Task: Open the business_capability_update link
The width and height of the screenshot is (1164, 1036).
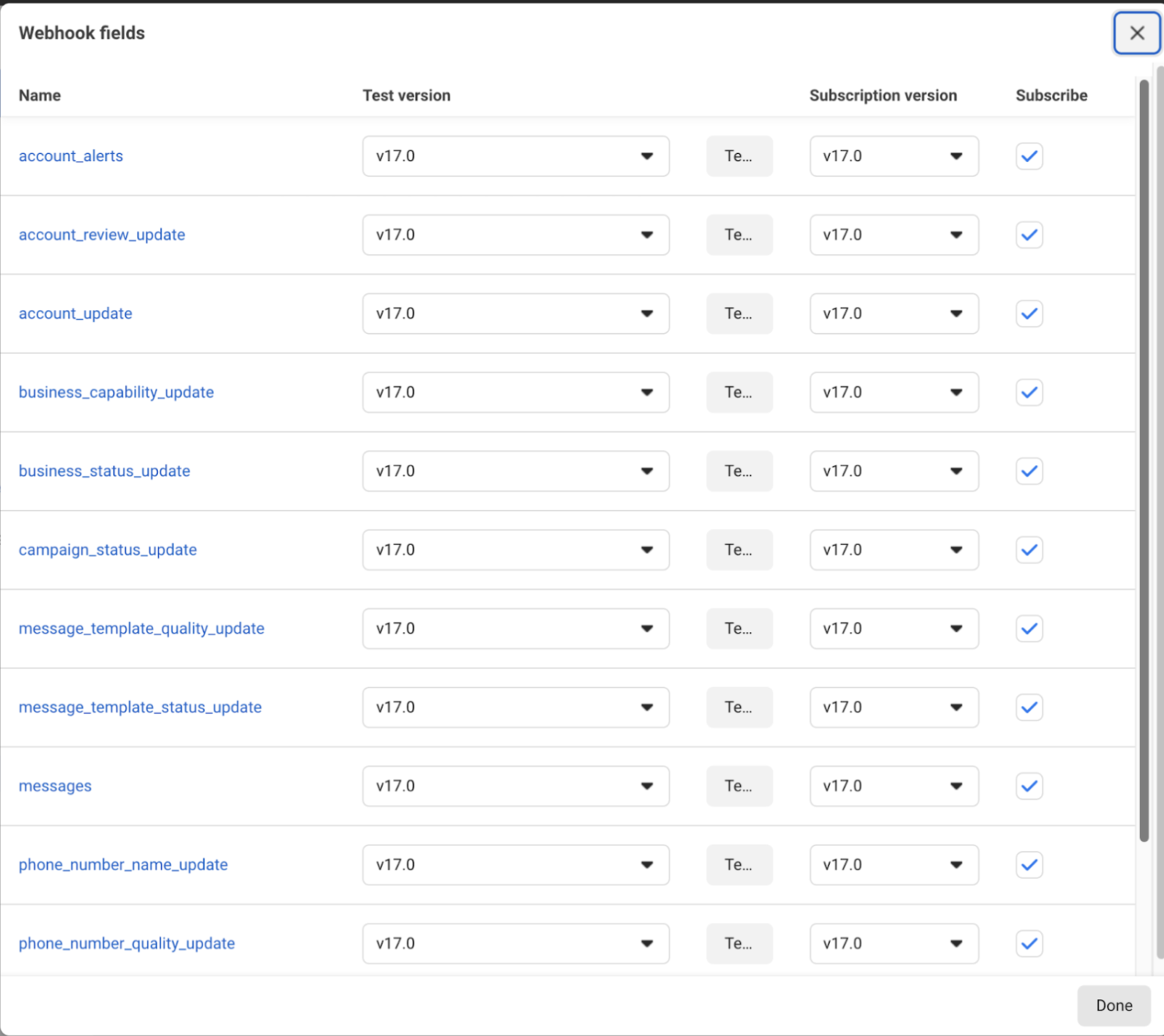Action: pos(116,392)
